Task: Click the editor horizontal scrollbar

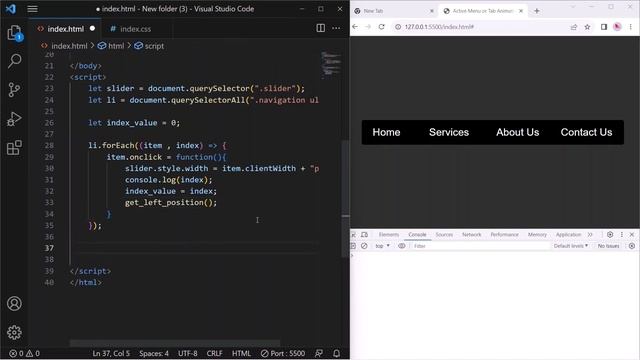Action: [x=175, y=343]
